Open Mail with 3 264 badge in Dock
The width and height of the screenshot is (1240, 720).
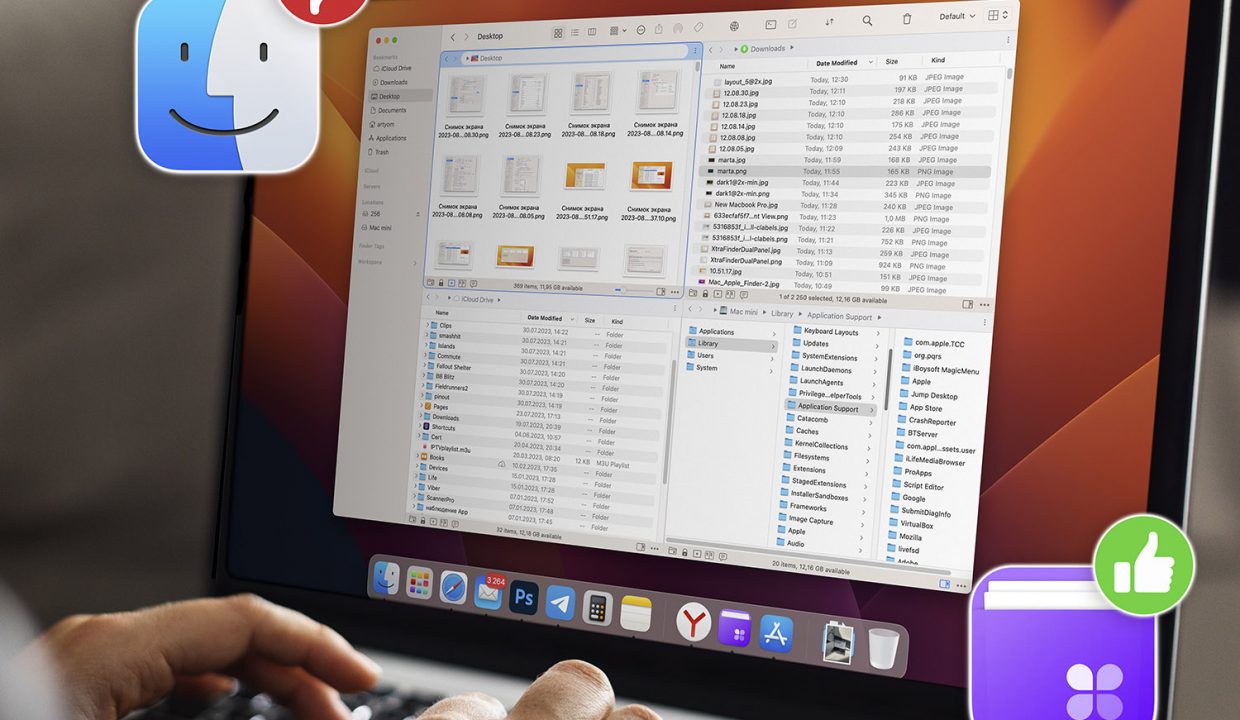[x=488, y=593]
